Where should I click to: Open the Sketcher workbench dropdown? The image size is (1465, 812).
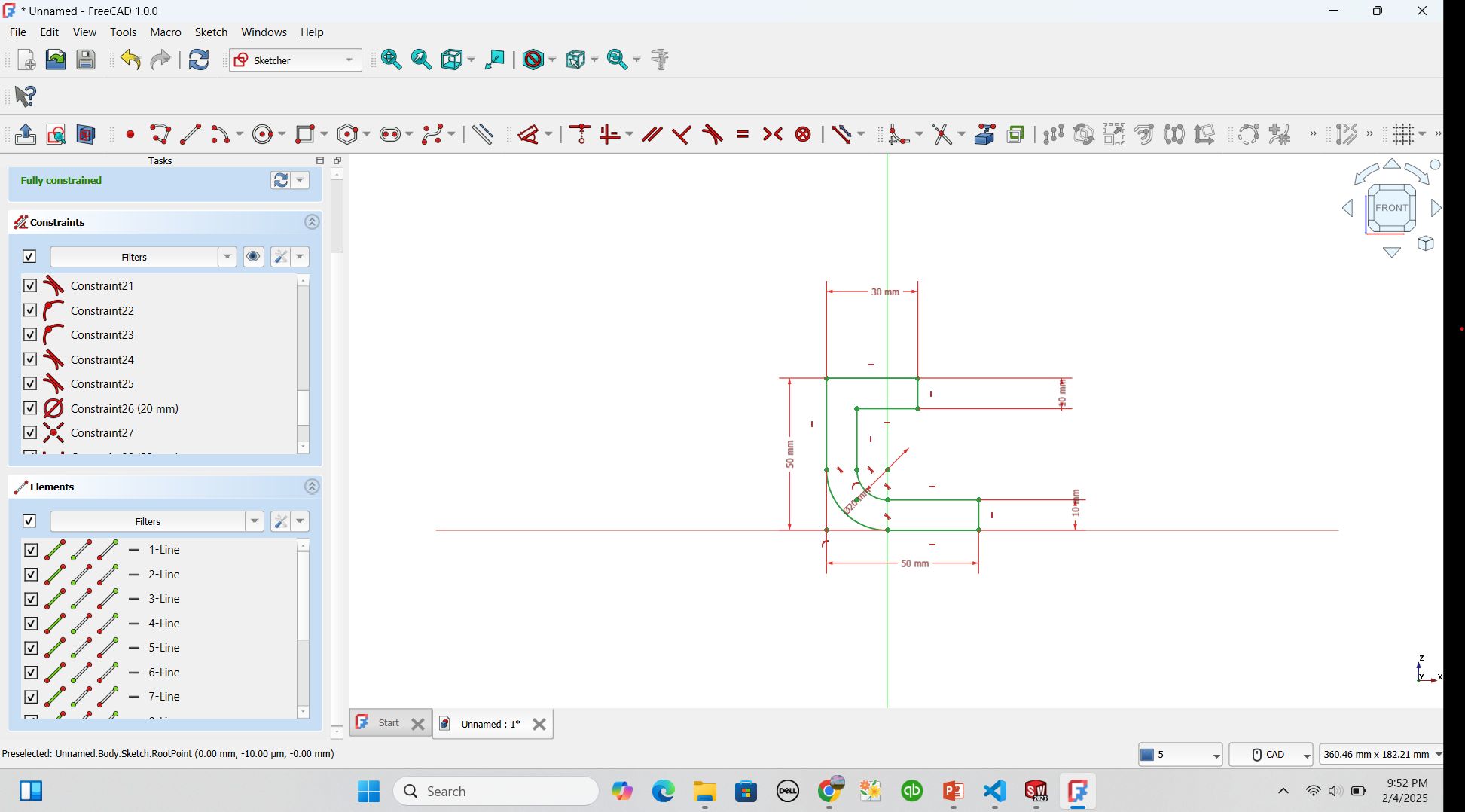pos(295,60)
